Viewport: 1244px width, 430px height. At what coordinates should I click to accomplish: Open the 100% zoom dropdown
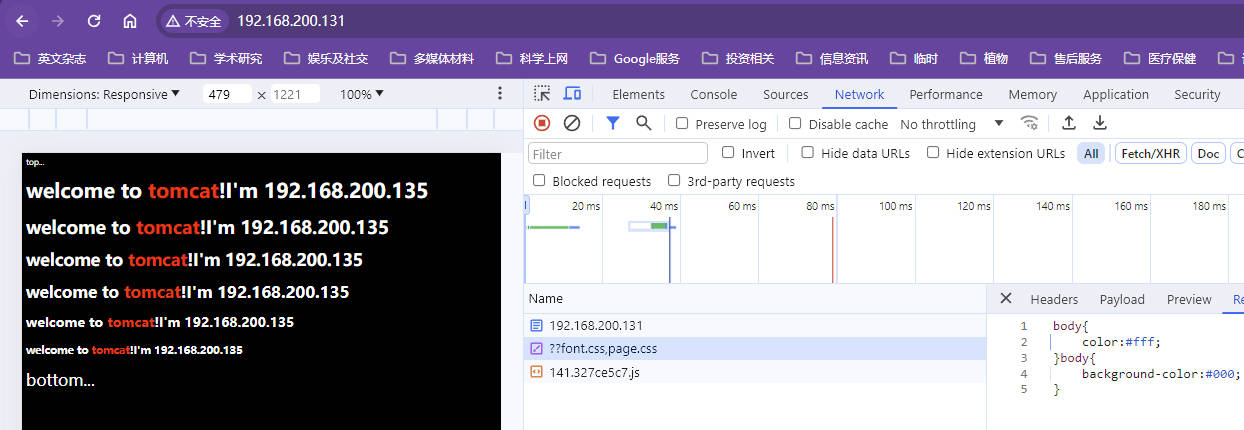click(x=362, y=94)
